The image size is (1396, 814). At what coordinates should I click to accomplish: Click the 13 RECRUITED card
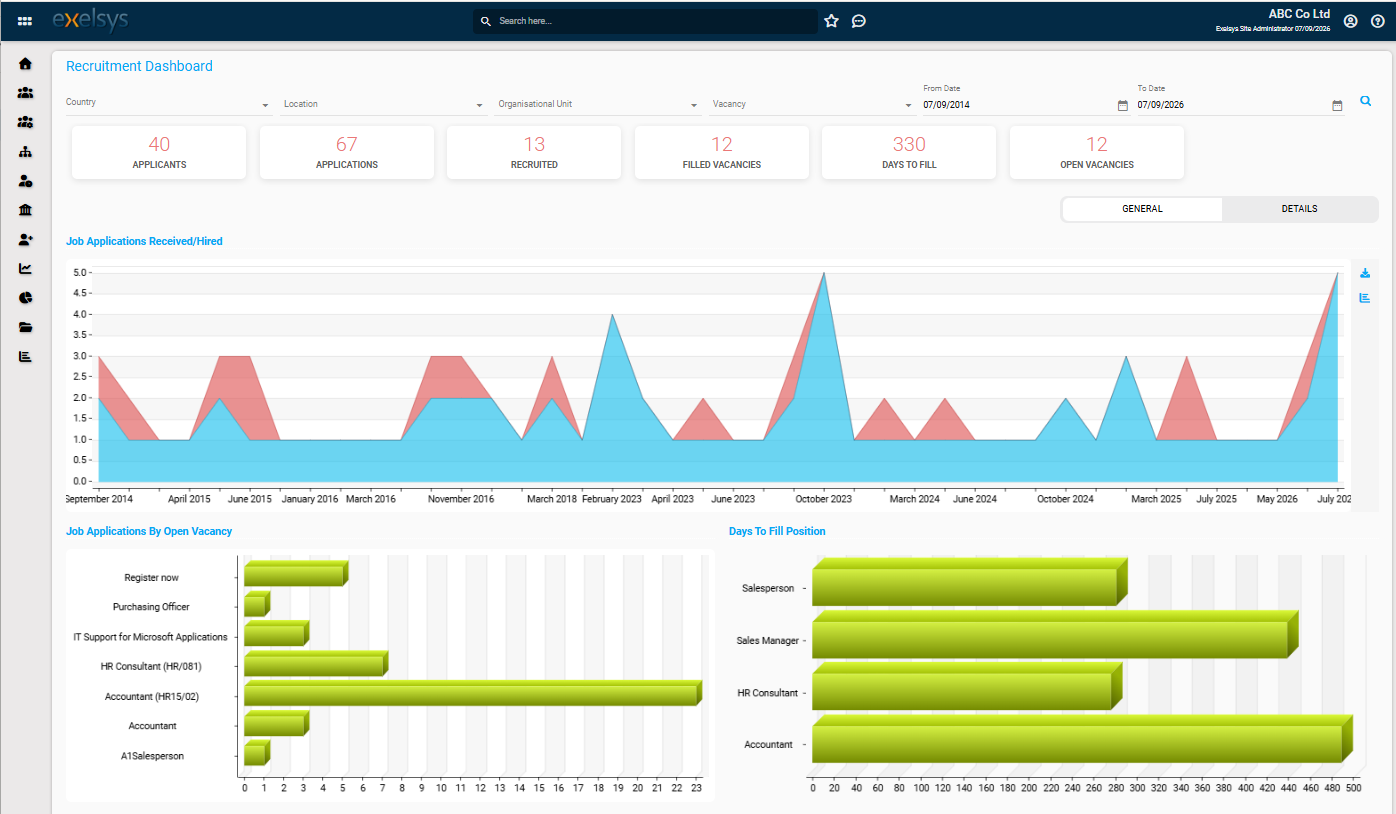pyautogui.click(x=534, y=152)
